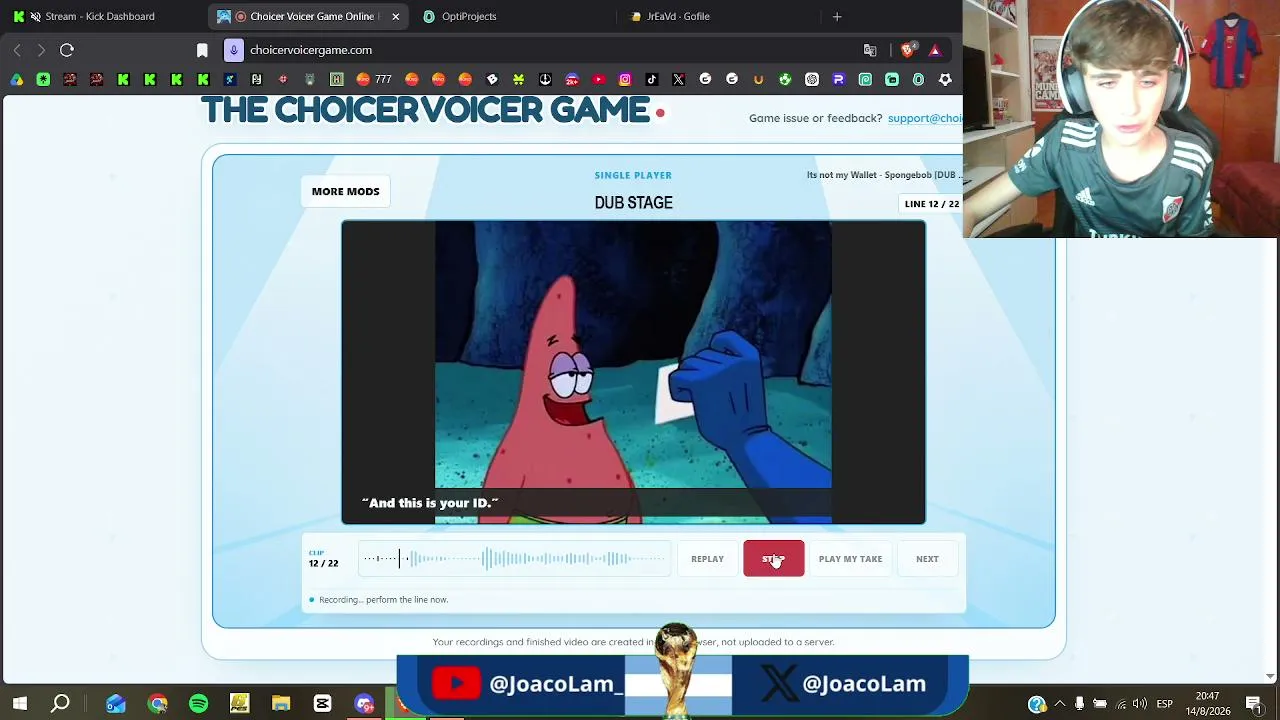Go to the NEXT line

click(927, 559)
